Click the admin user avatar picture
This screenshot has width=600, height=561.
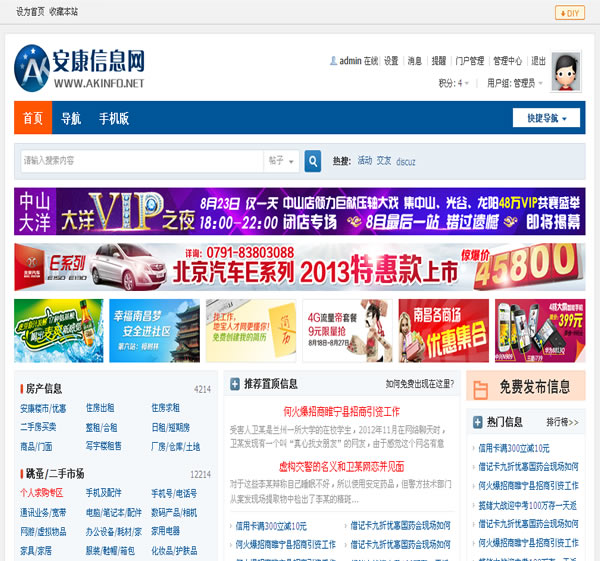pos(566,71)
